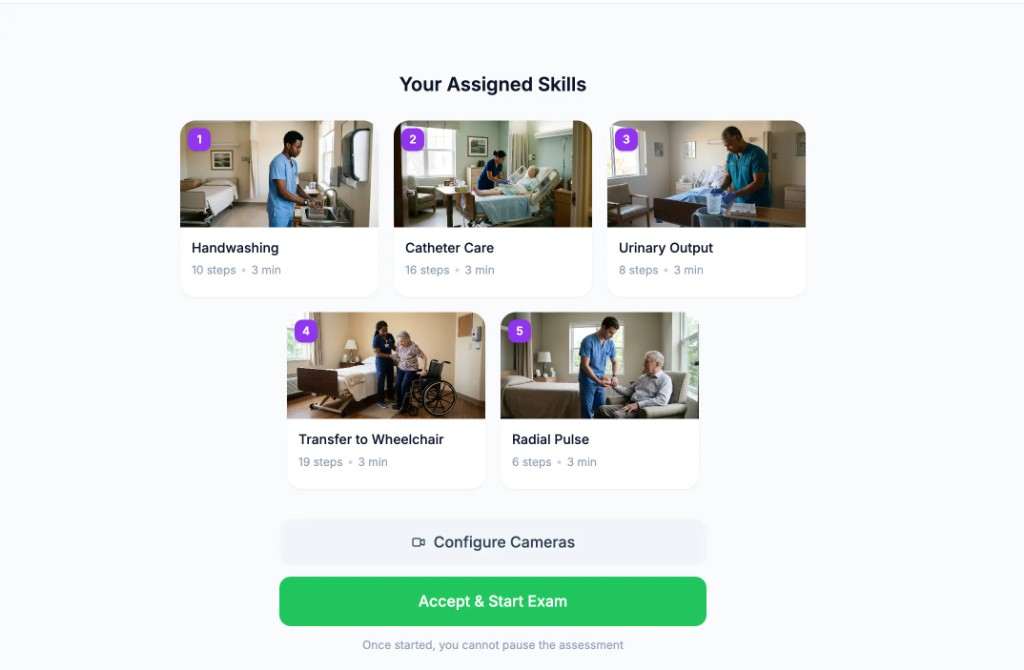The image size is (1024, 670).
Task: Click the Radial Pulse thumbnail
Action: (x=599, y=365)
